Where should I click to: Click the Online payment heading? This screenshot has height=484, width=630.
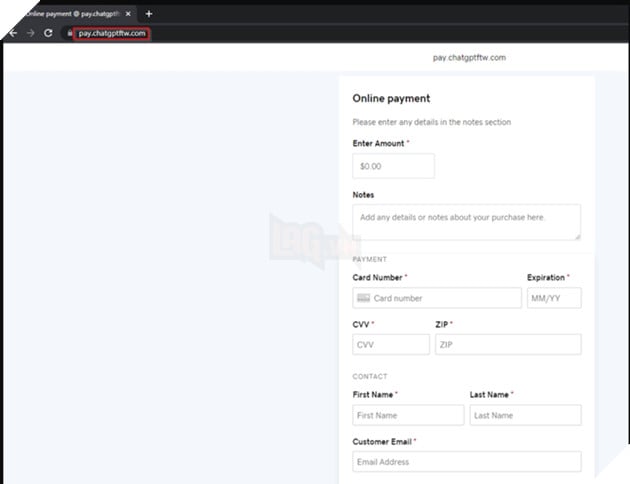(x=391, y=98)
